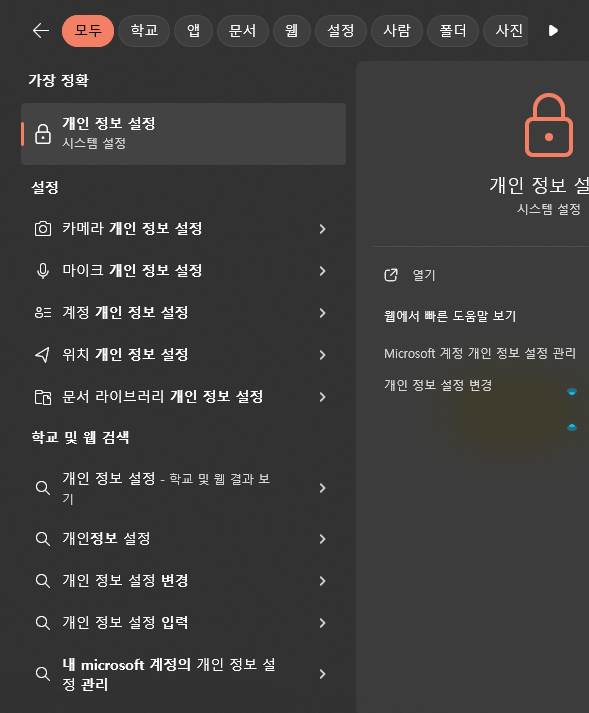Click the open-in-new-window icon beside 열기
The height and width of the screenshot is (713, 589).
tap(391, 275)
